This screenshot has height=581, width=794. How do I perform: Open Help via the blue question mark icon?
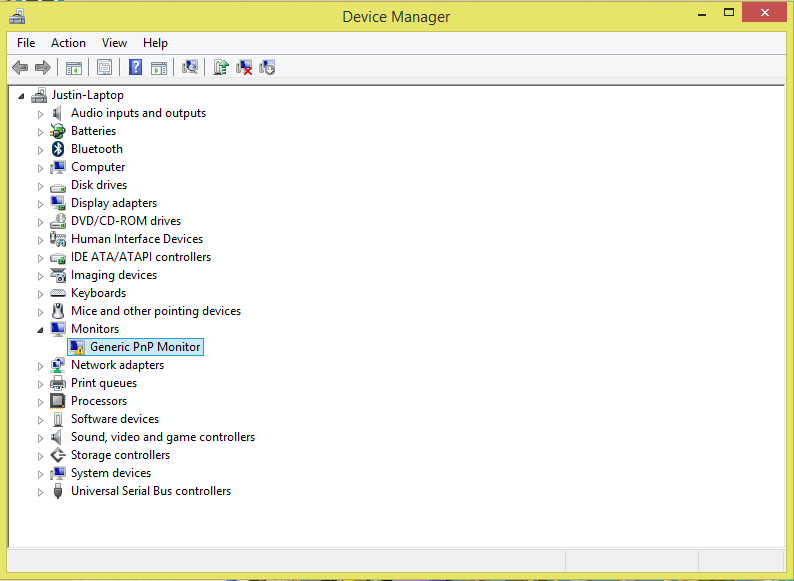coord(134,67)
